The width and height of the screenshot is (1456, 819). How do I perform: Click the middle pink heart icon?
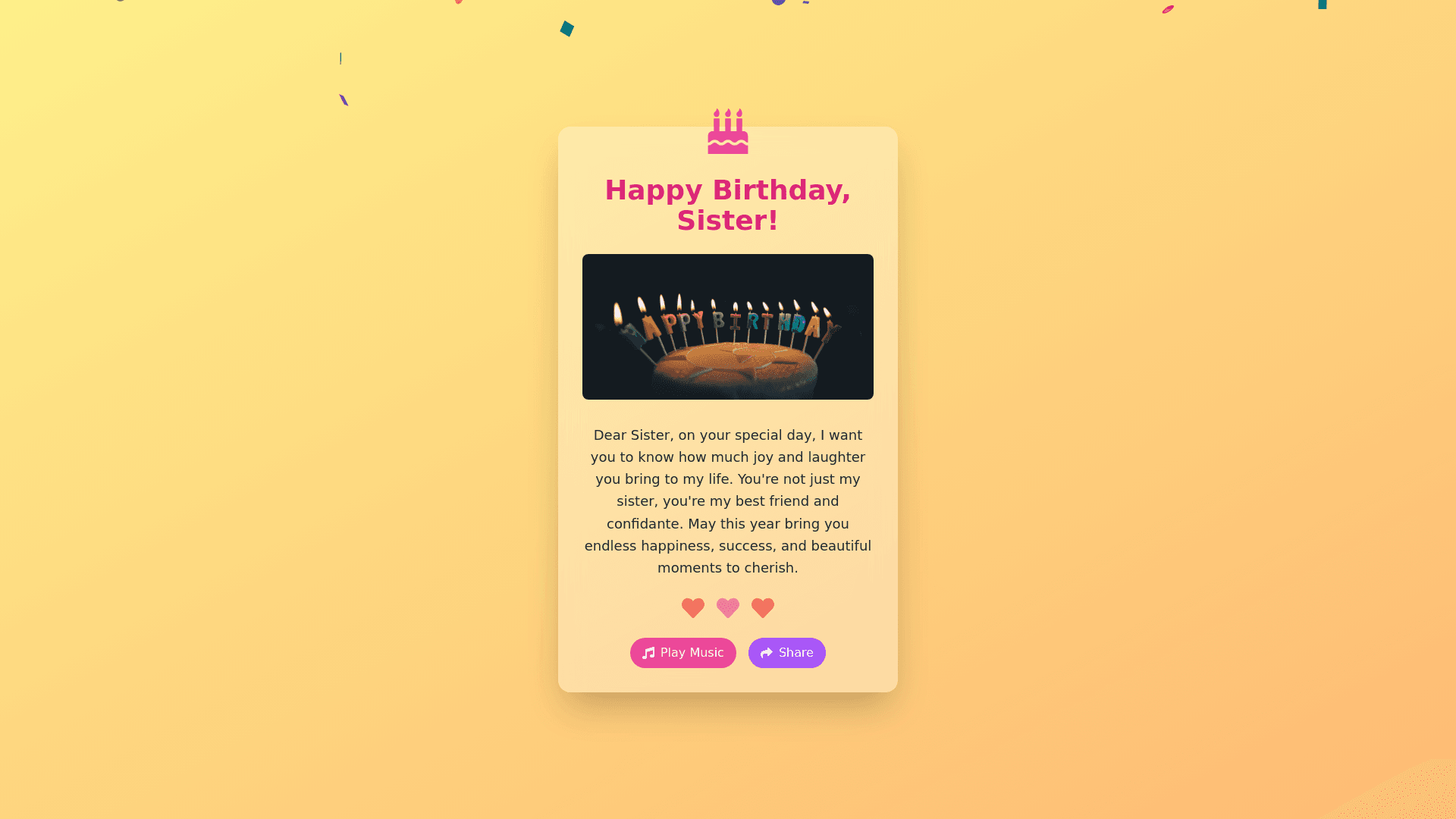coord(728,607)
